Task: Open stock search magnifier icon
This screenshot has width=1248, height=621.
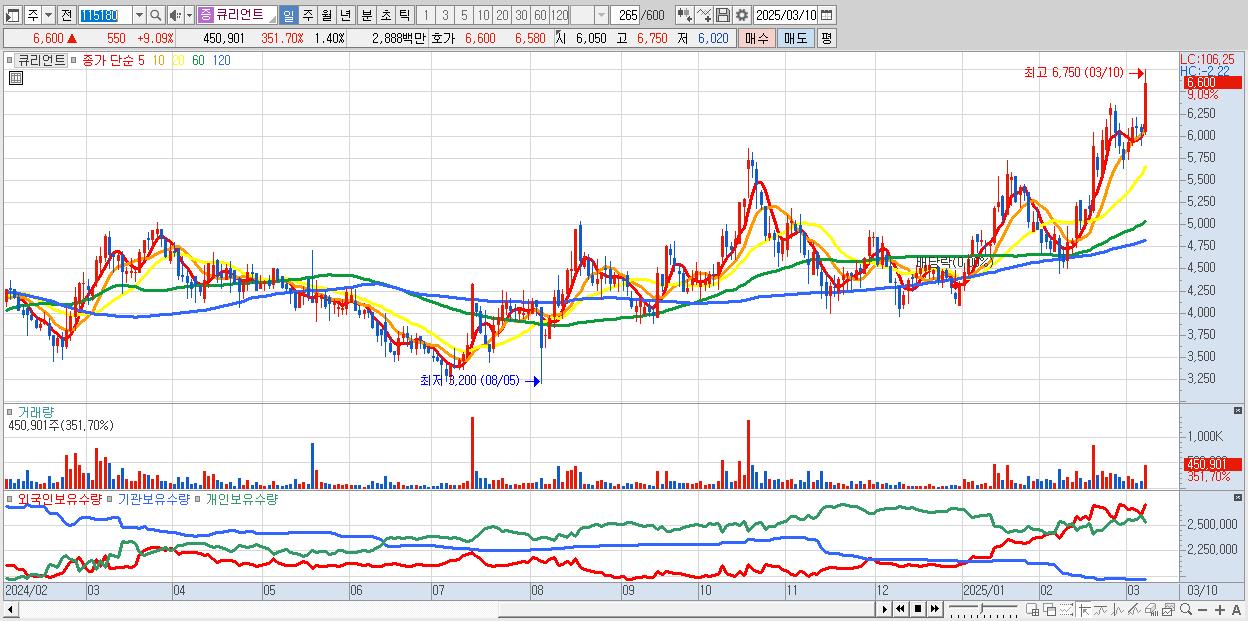Action: 156,15
